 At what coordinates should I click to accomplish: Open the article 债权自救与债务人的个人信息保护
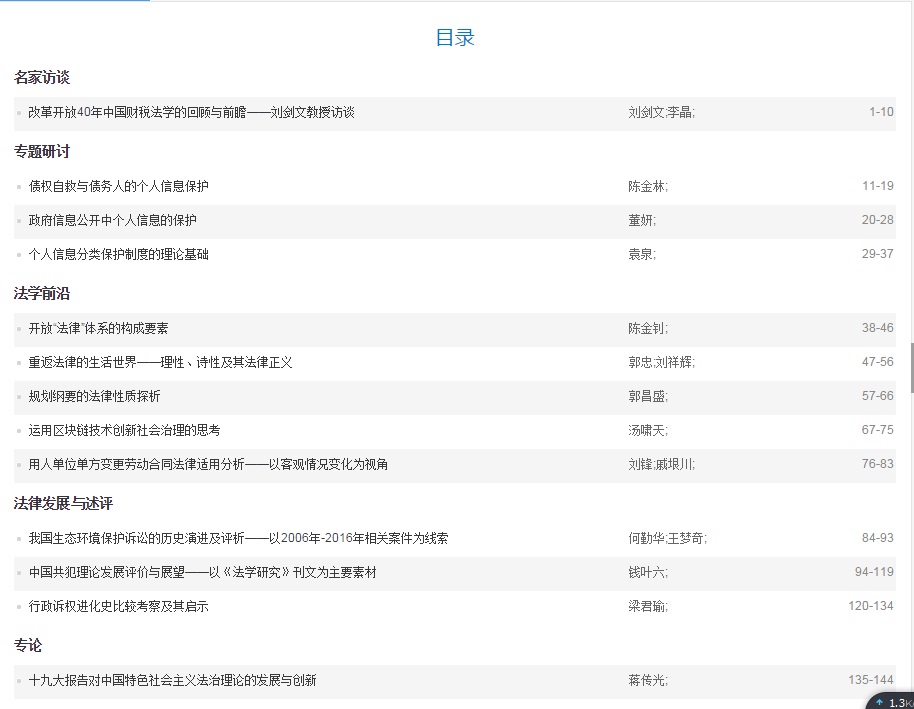pos(118,187)
